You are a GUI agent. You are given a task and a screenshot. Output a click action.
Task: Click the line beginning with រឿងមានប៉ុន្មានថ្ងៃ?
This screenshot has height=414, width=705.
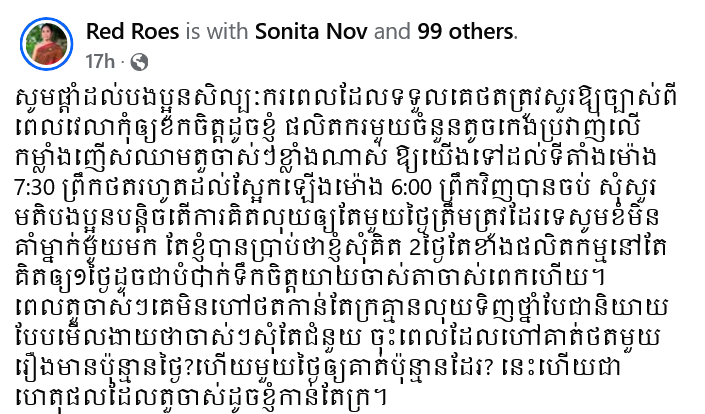click(x=318, y=368)
